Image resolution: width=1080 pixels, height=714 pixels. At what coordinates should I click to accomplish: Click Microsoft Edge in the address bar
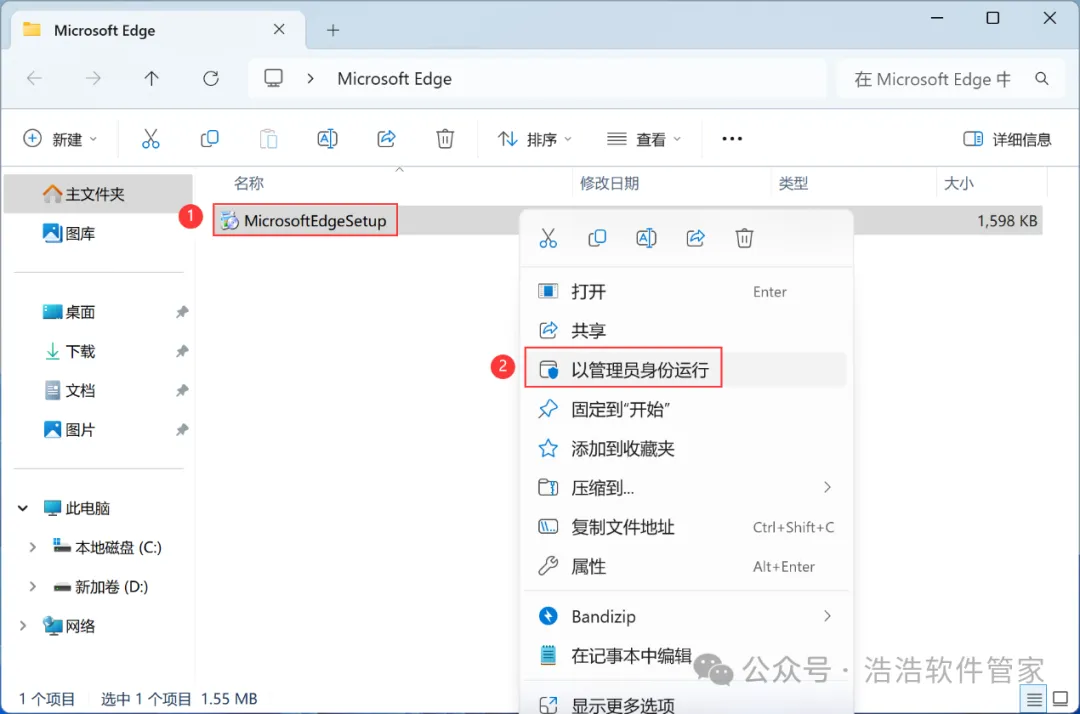pyautogui.click(x=395, y=78)
